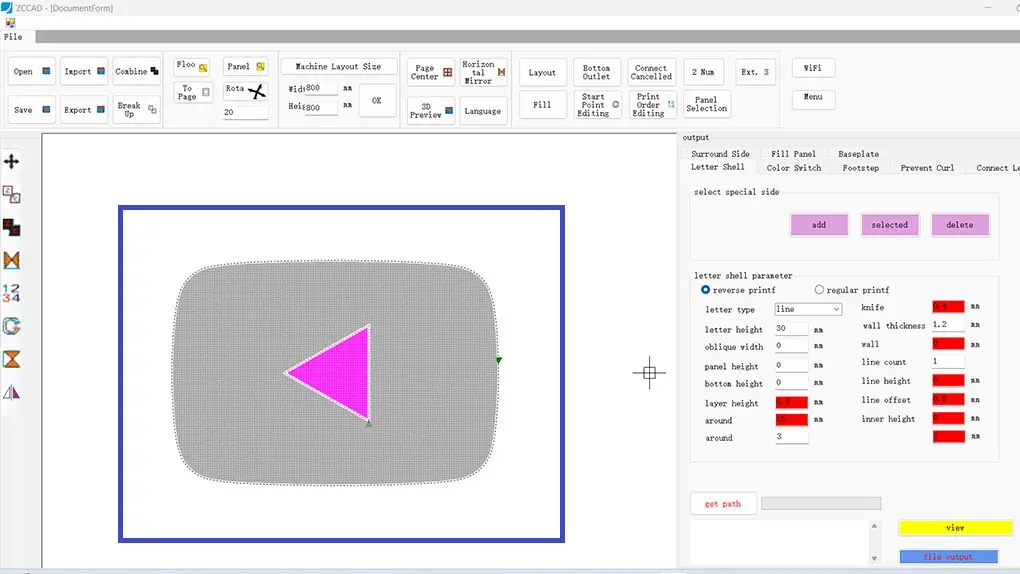This screenshot has height=574, width=1020.
Task: Select the regular printf radio option
Action: pos(819,290)
